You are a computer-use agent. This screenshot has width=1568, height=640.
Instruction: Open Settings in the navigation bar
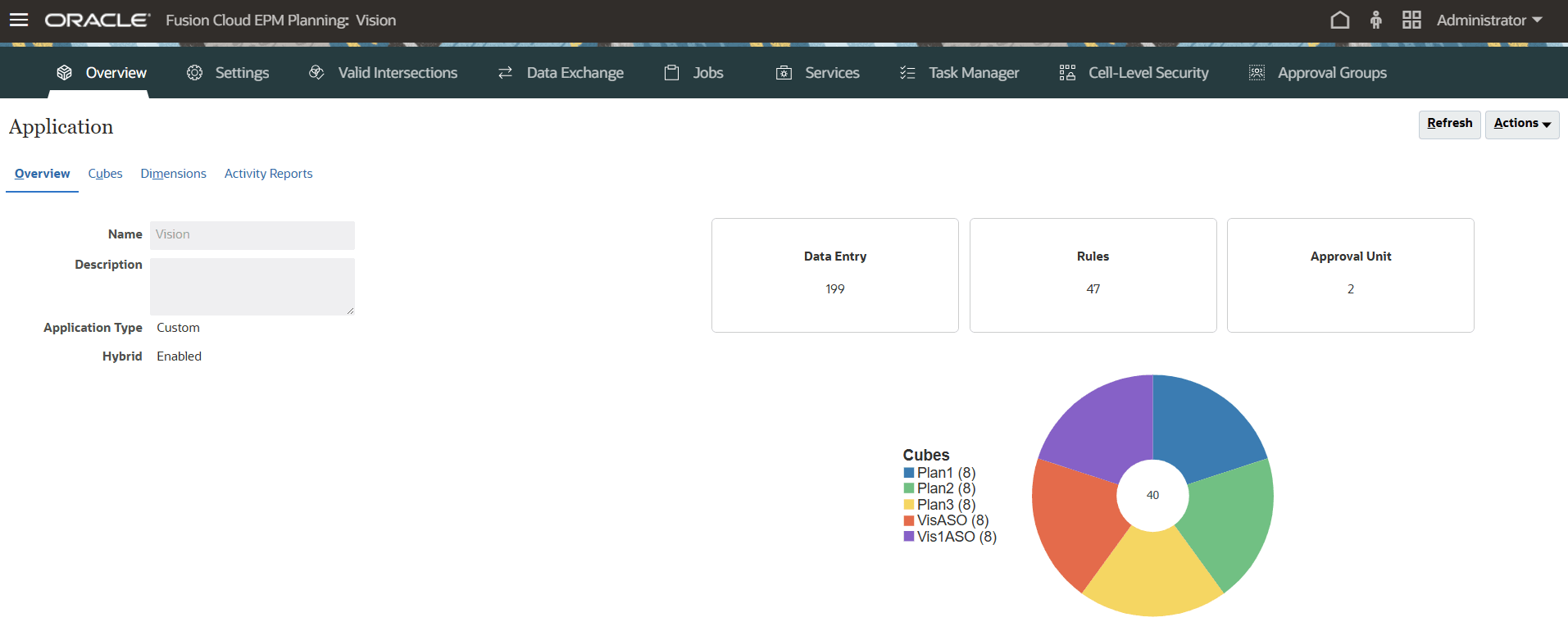pyautogui.click(x=242, y=73)
